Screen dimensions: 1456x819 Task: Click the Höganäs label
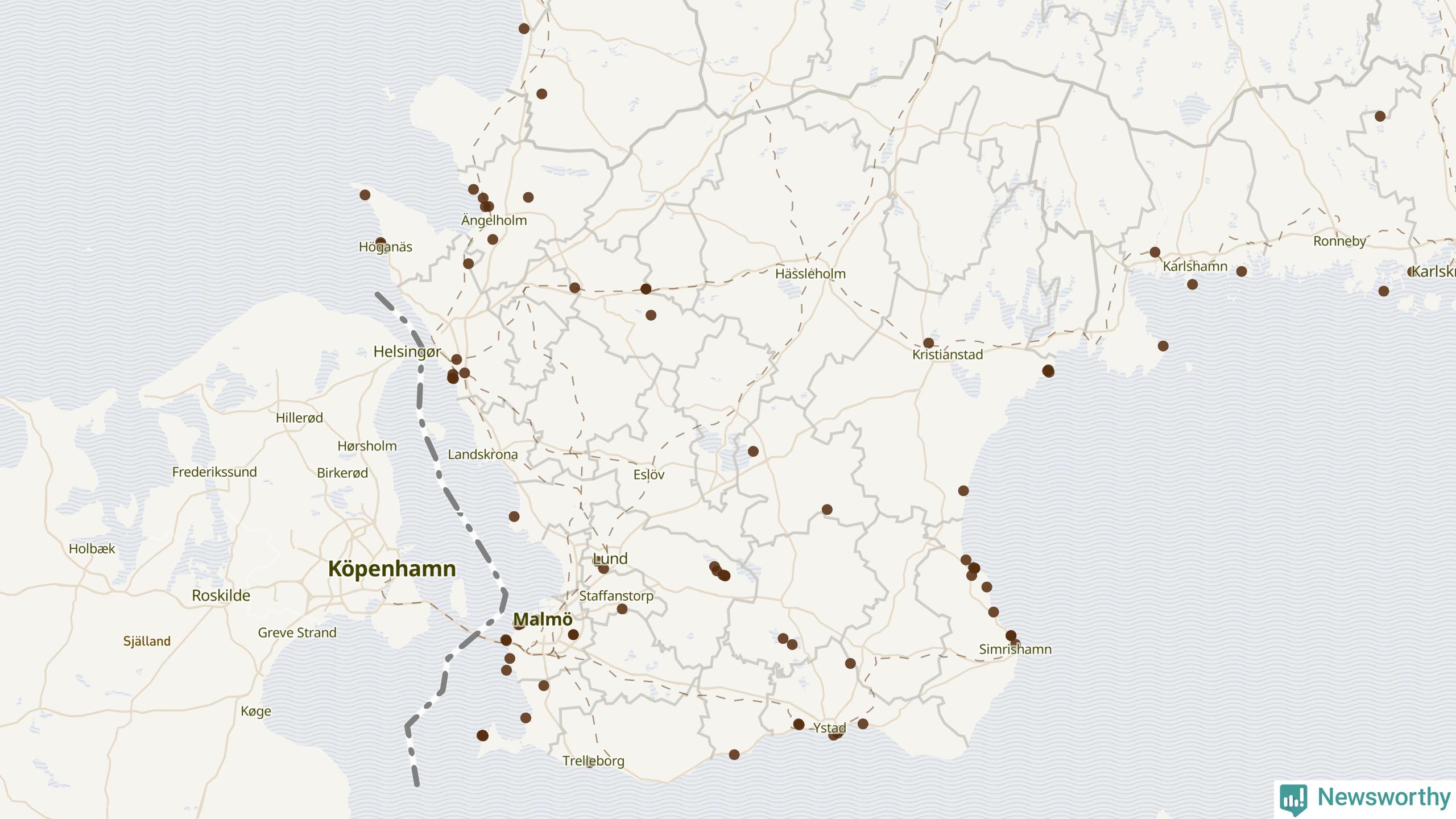(386, 247)
